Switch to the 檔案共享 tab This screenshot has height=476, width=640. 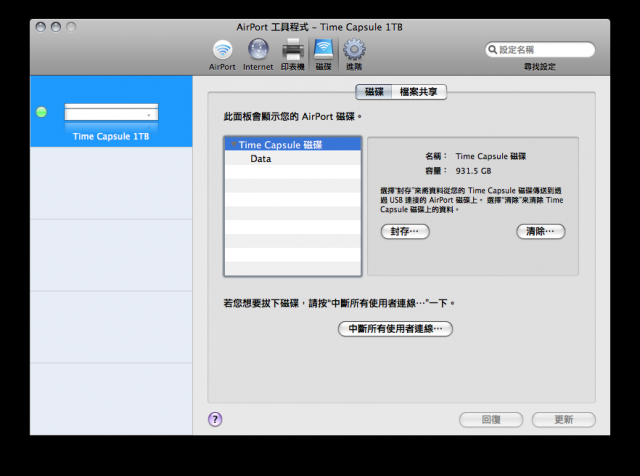pos(419,92)
